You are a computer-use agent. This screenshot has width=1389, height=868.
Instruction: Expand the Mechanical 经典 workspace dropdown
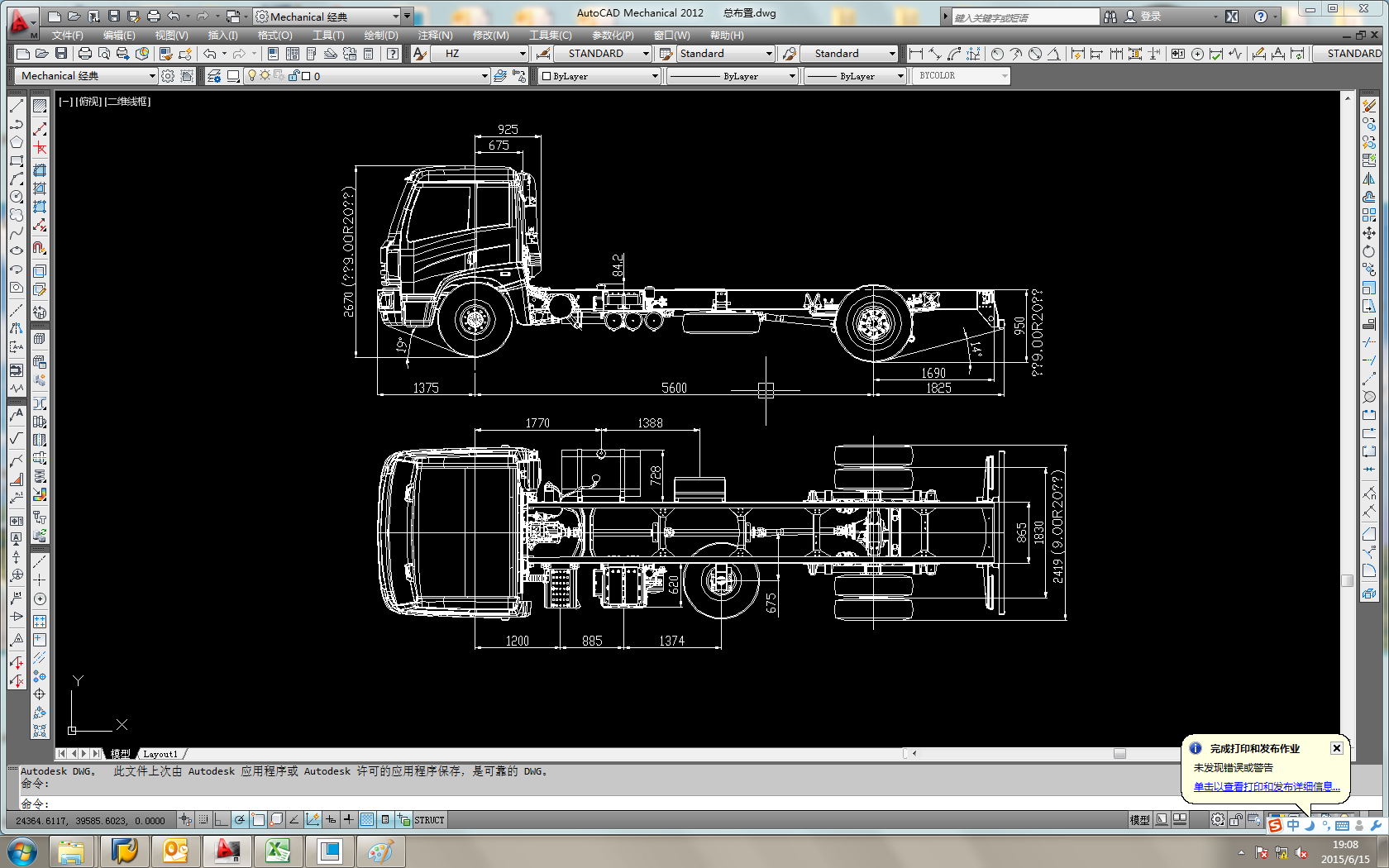(152, 76)
